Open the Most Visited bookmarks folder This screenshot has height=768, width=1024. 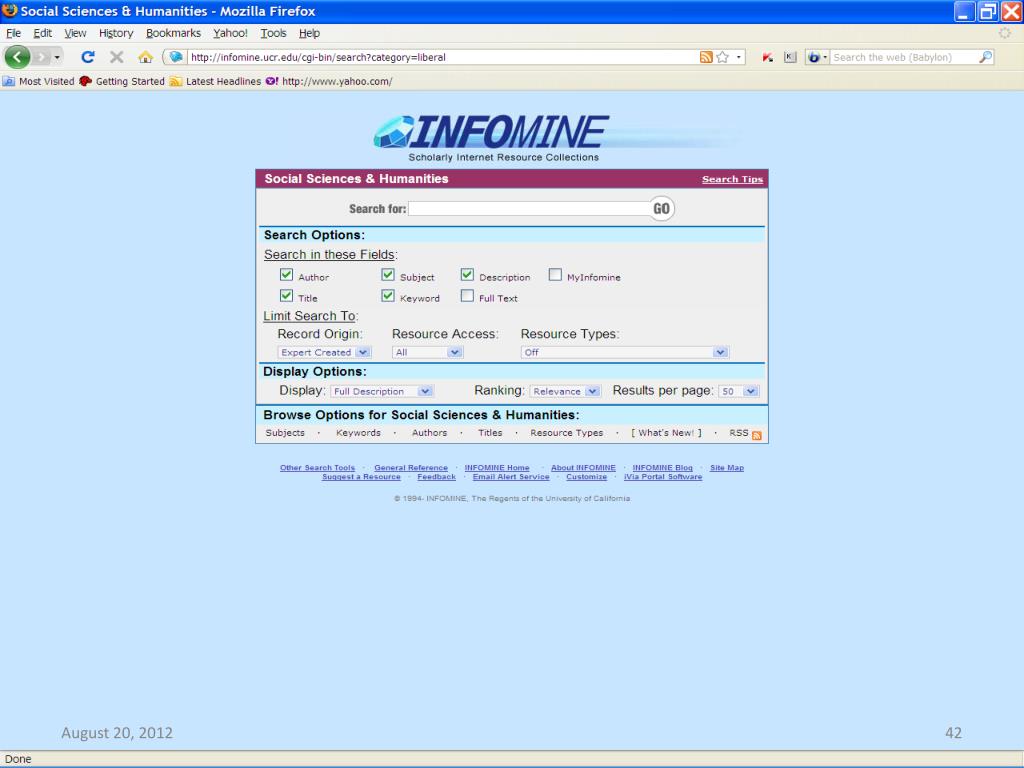tap(39, 82)
